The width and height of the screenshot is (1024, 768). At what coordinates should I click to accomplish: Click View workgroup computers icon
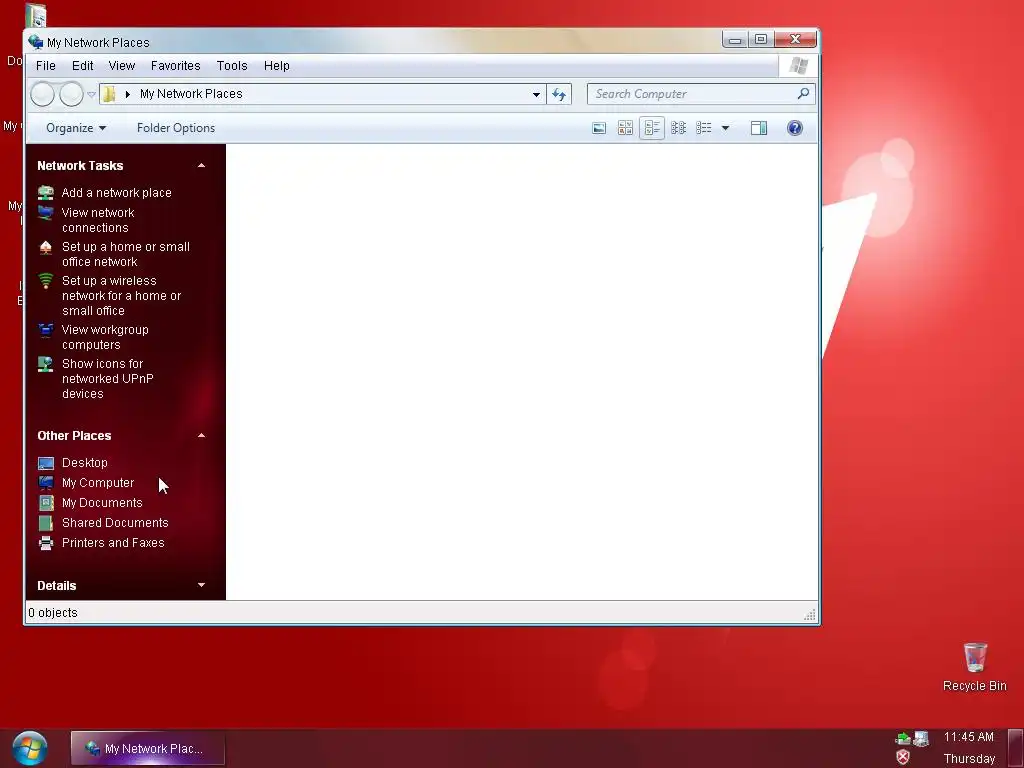pyautogui.click(x=46, y=330)
